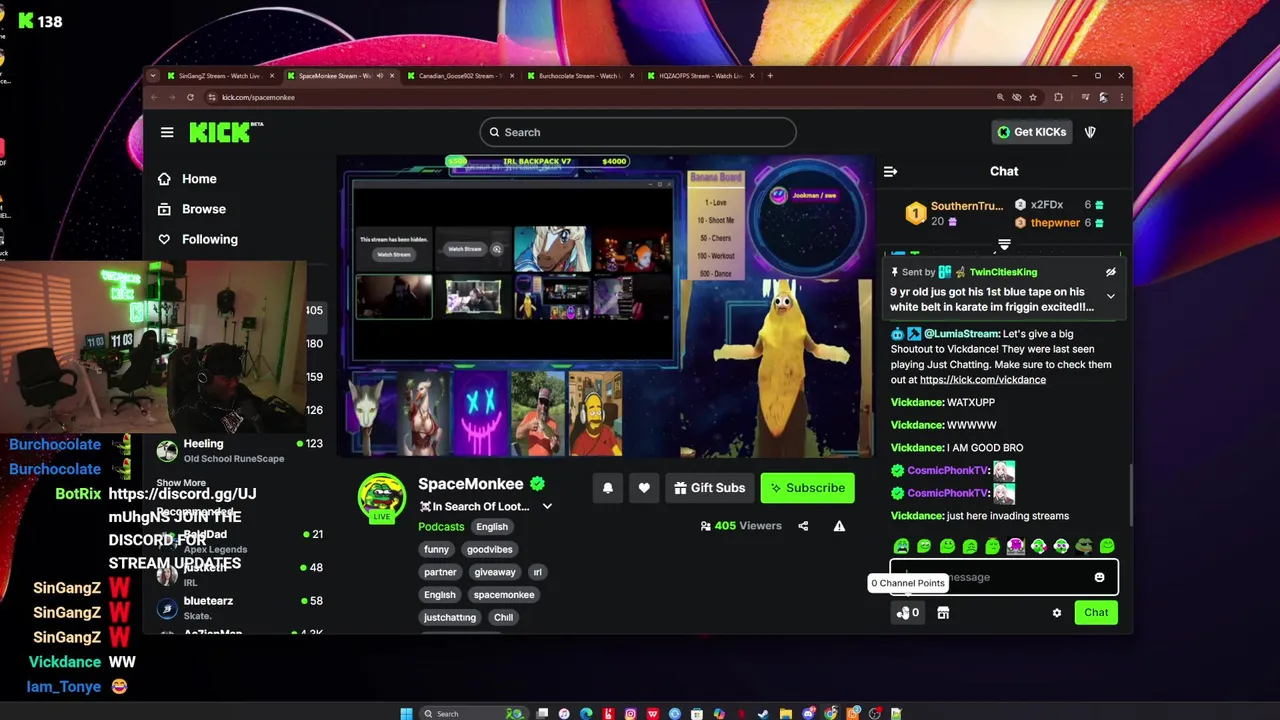Share the SpaceMonkee stream
Image resolution: width=1280 pixels, height=720 pixels.
pos(803,526)
